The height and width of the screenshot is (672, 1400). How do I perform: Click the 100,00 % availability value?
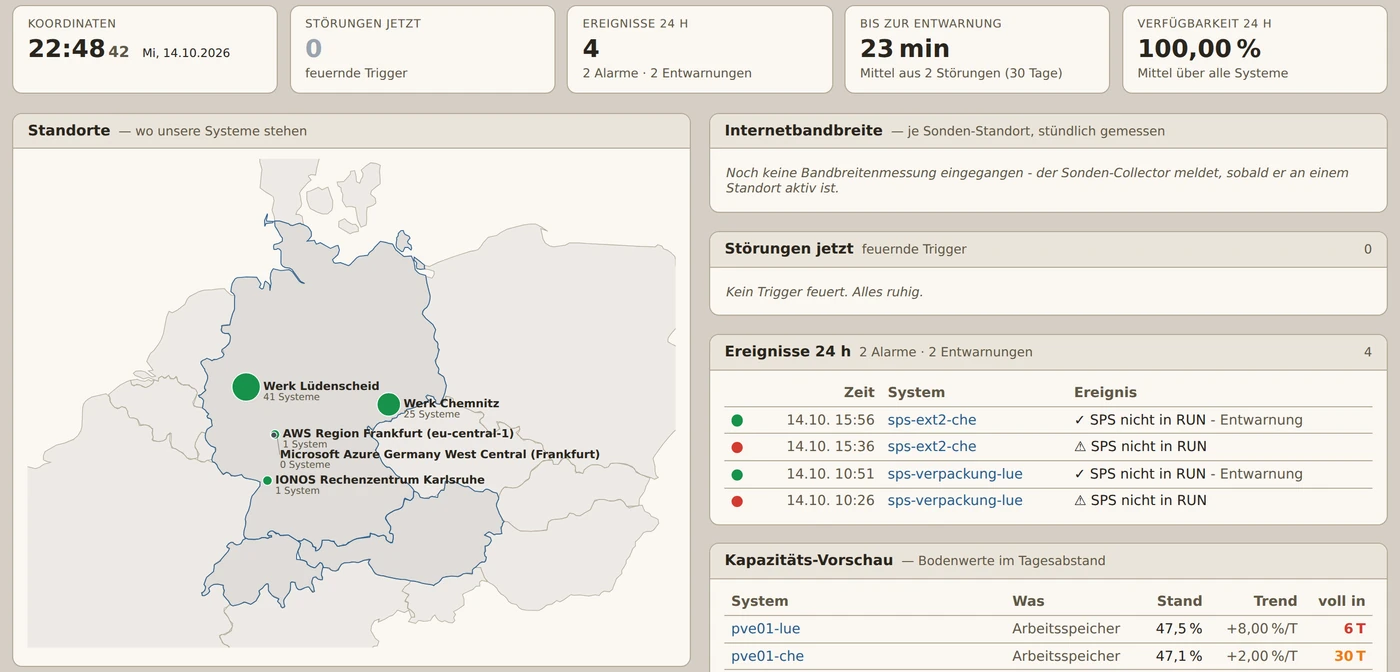1199,49
